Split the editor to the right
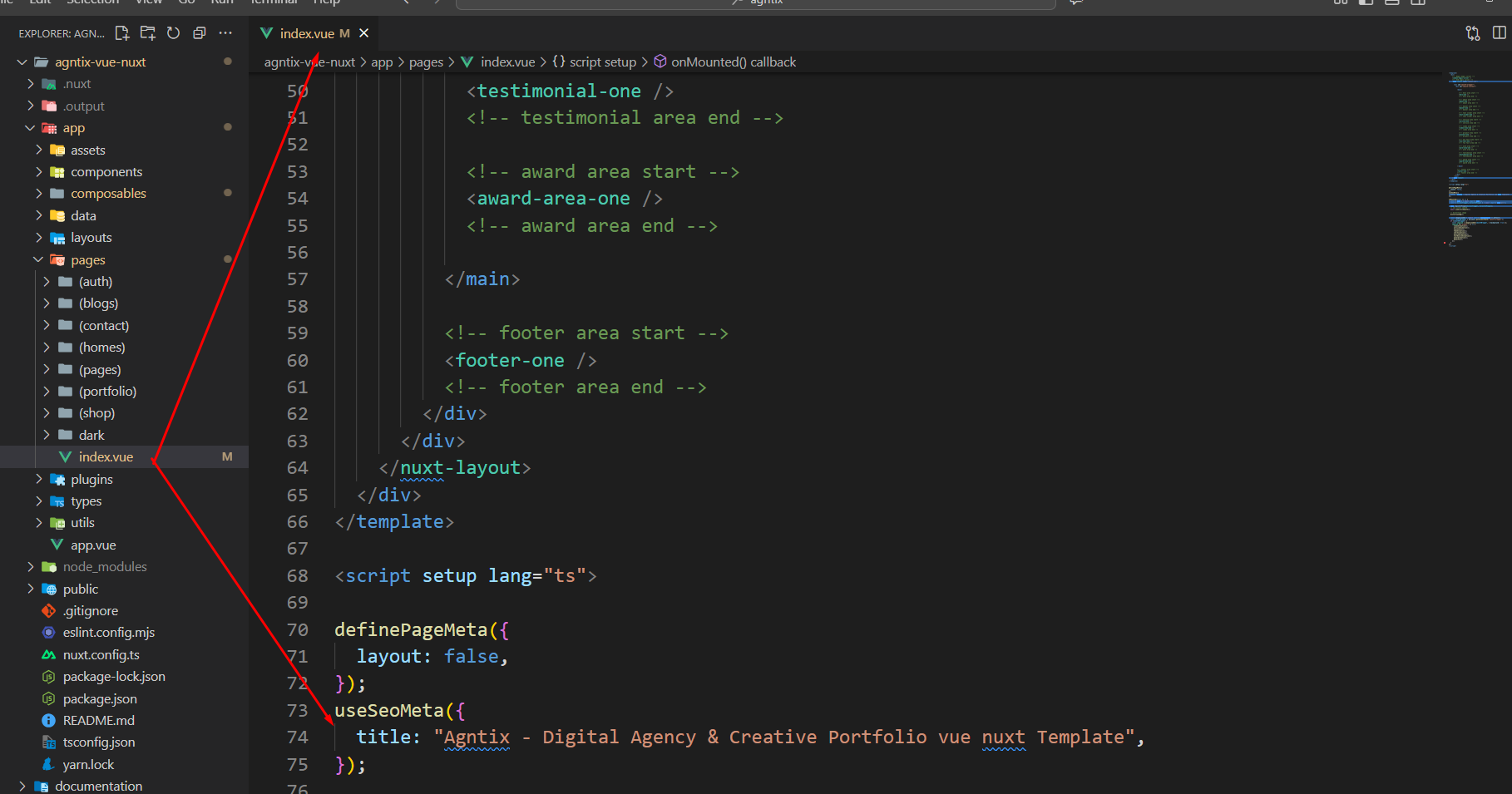 click(x=1499, y=33)
